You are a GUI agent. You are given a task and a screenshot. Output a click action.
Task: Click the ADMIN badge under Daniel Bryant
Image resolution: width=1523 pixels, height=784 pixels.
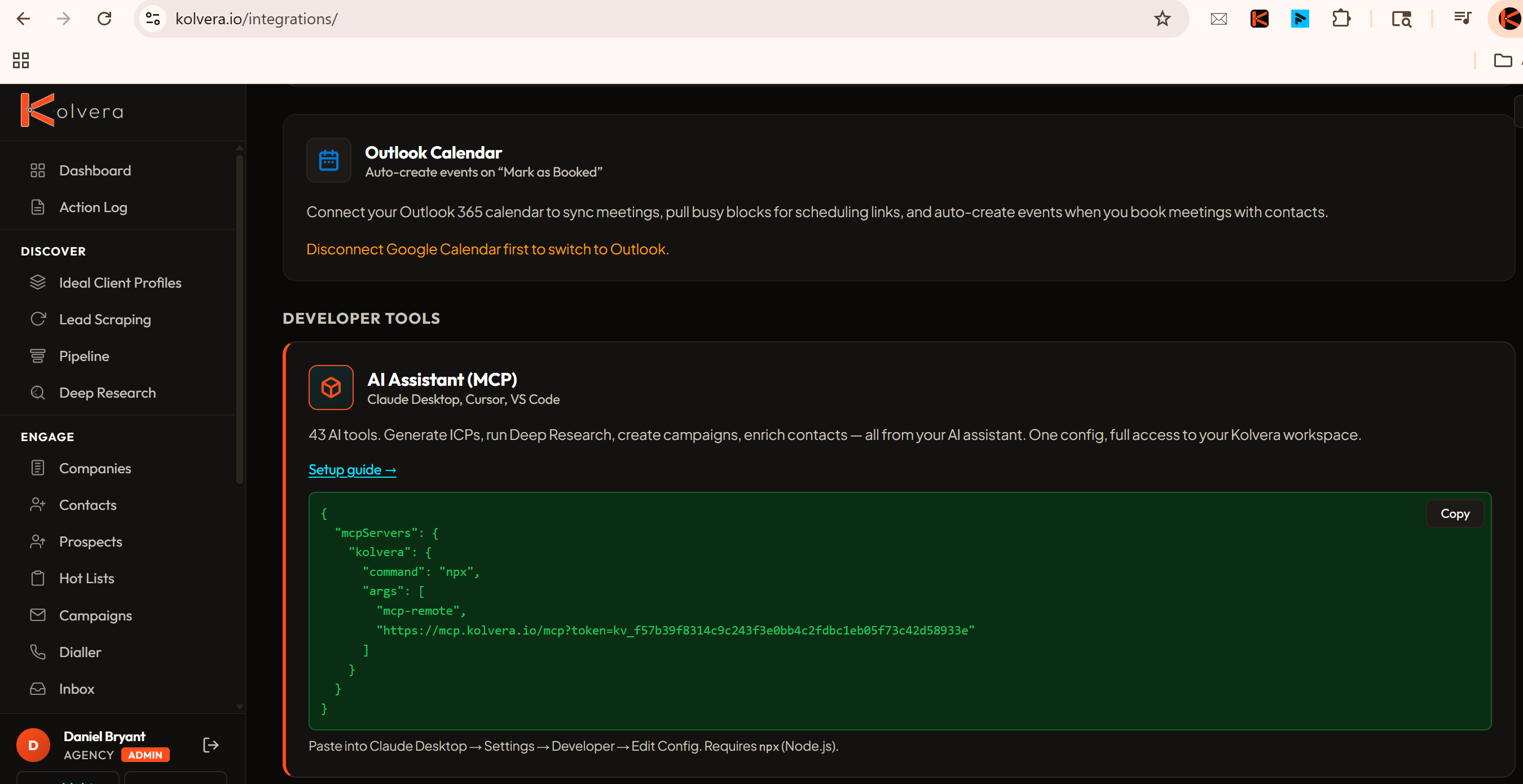click(146, 755)
